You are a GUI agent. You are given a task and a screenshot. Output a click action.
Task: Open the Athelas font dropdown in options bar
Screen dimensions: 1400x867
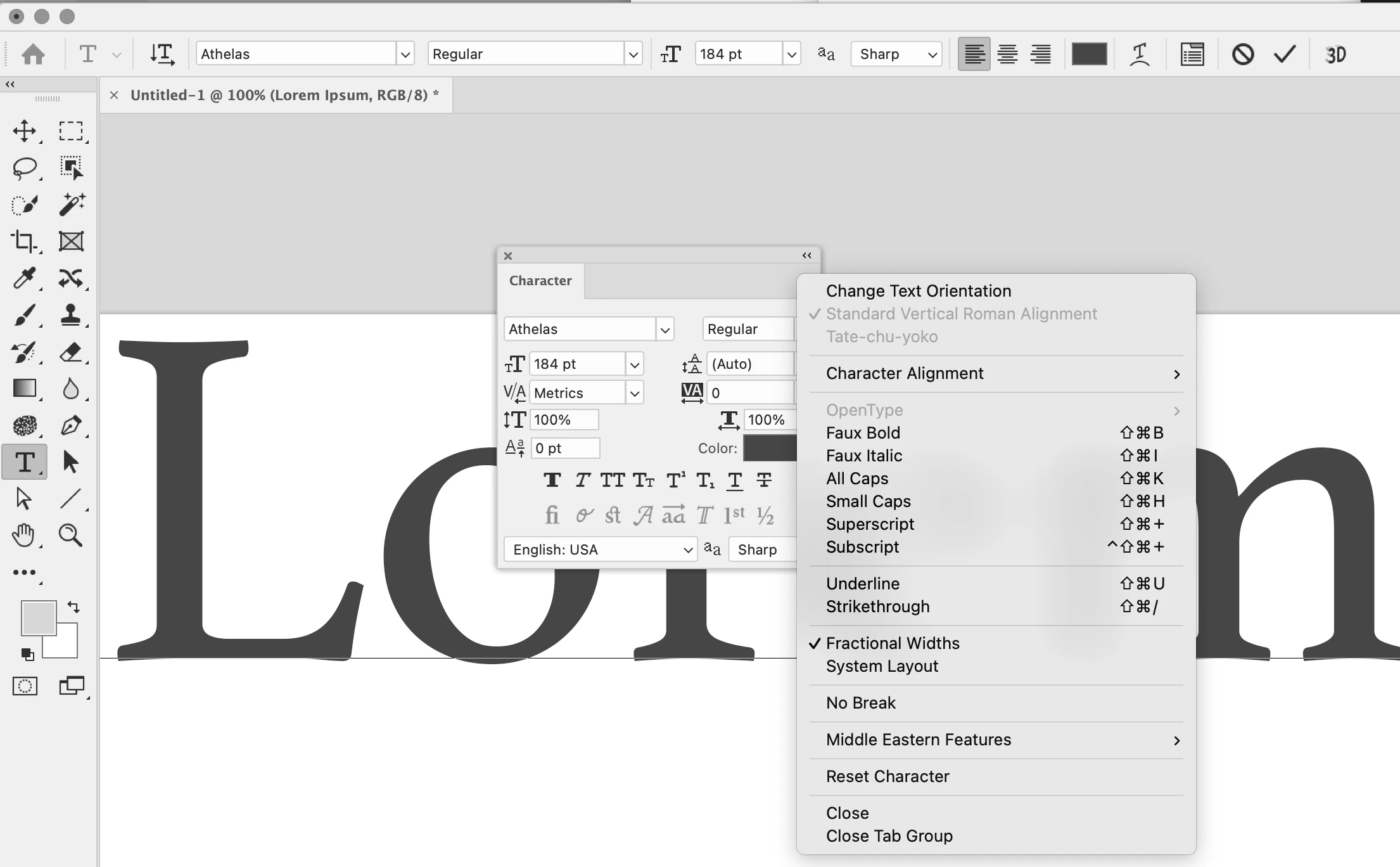point(405,55)
